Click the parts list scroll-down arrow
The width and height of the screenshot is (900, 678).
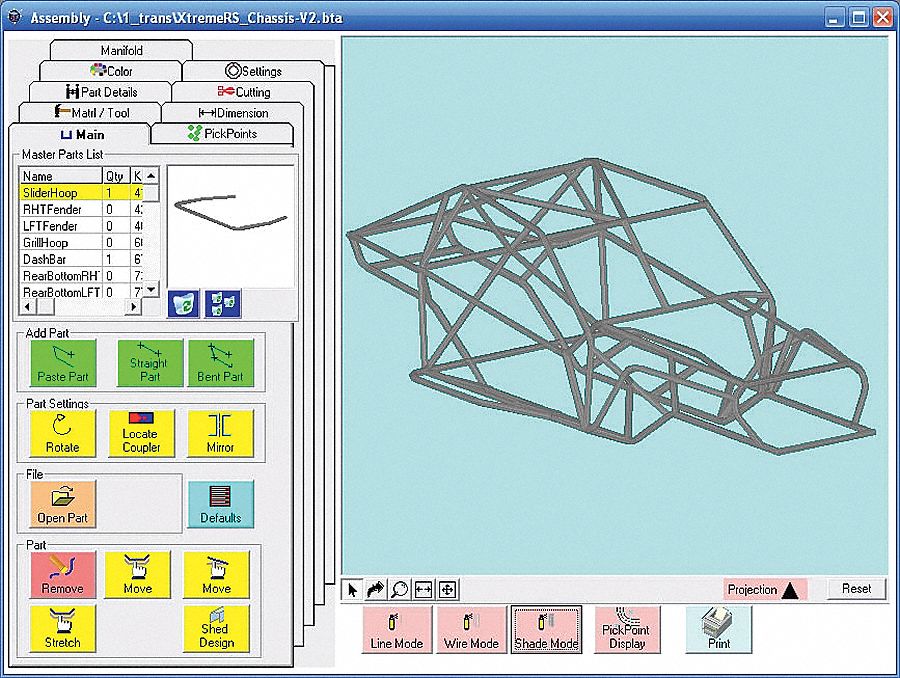click(151, 289)
